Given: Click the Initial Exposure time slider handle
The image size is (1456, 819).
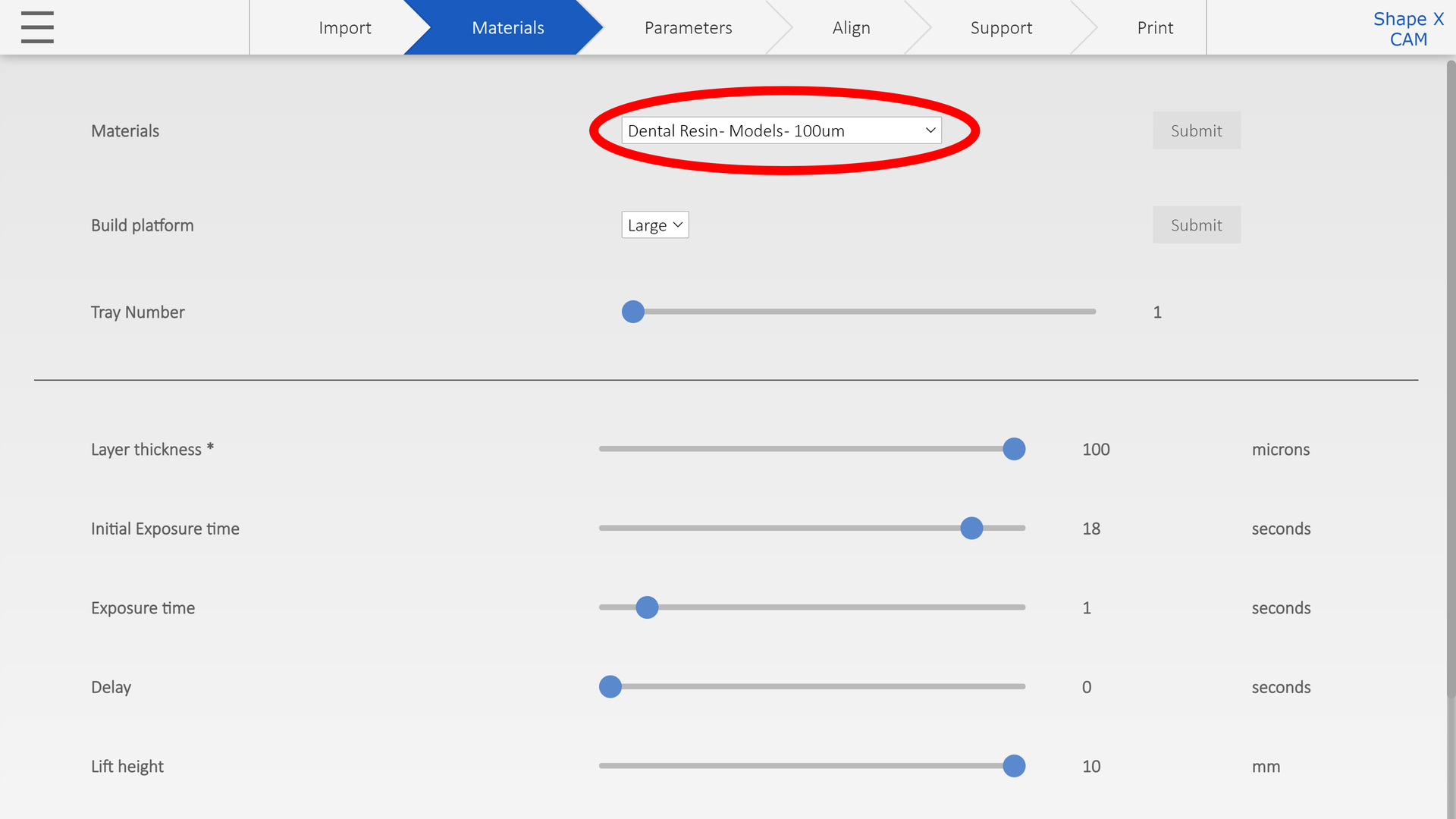Looking at the screenshot, I should point(971,529).
